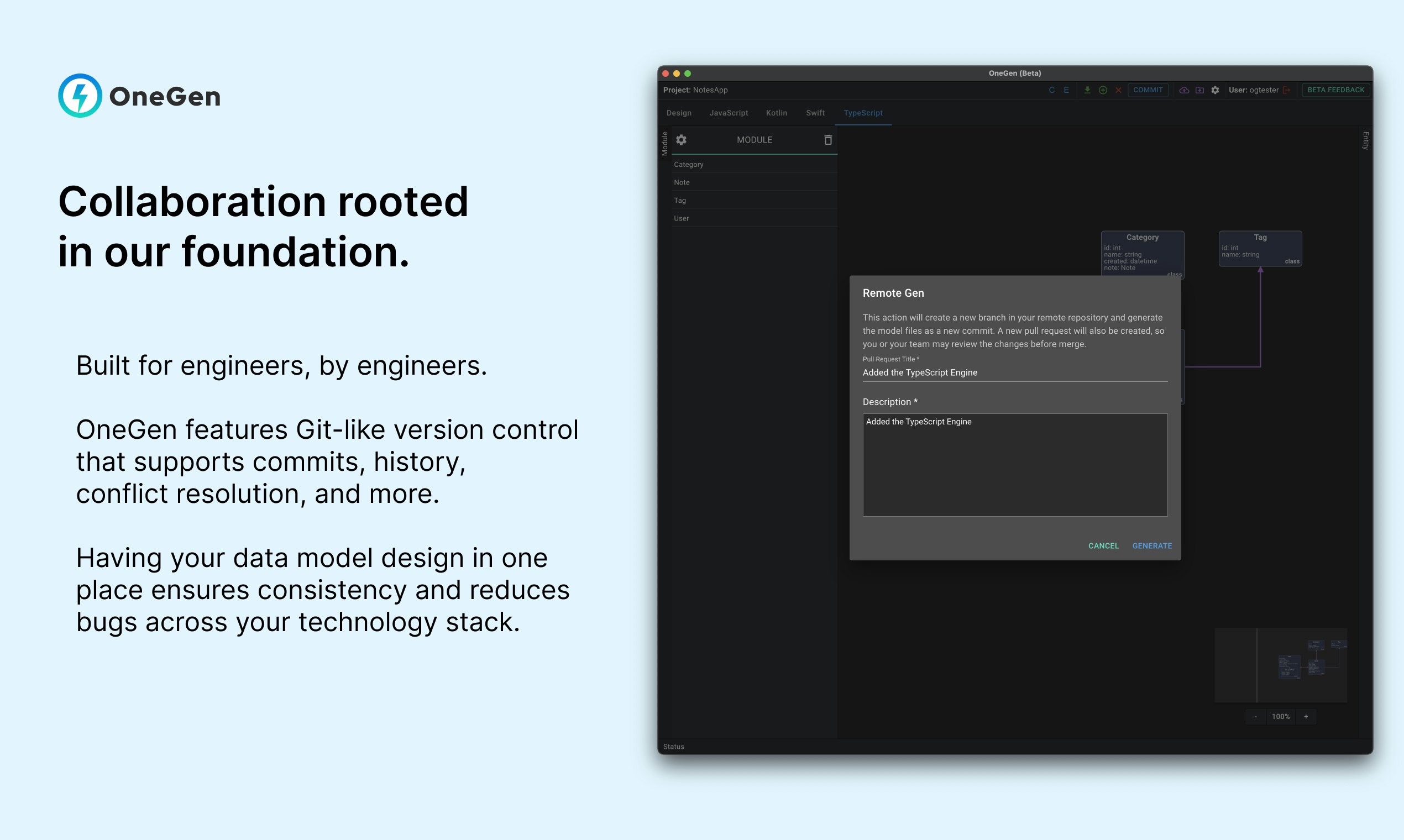
Task: Click the red X discard icon
Action: click(x=1118, y=90)
